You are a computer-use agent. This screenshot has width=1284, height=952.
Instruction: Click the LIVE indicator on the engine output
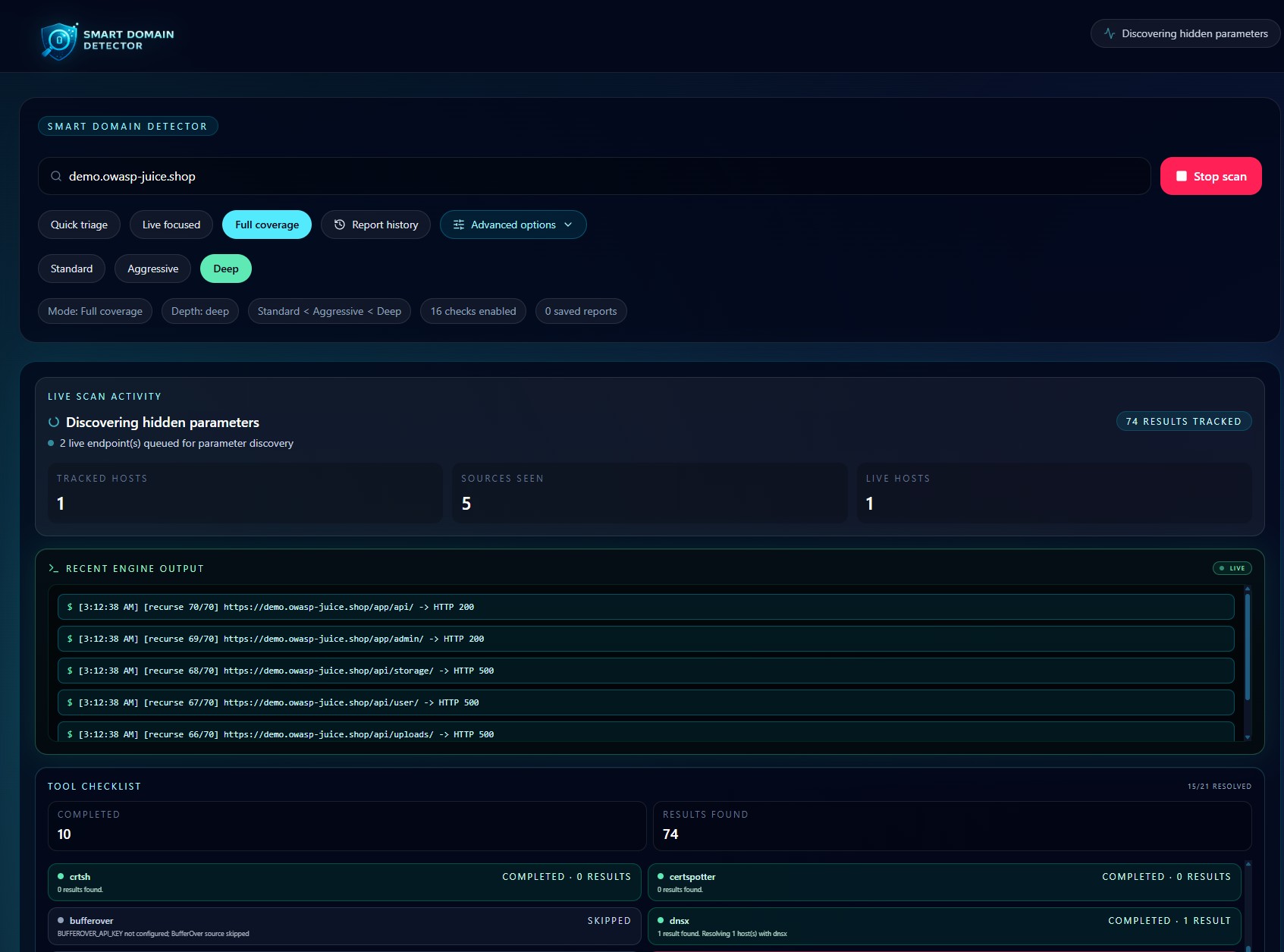tap(1232, 567)
